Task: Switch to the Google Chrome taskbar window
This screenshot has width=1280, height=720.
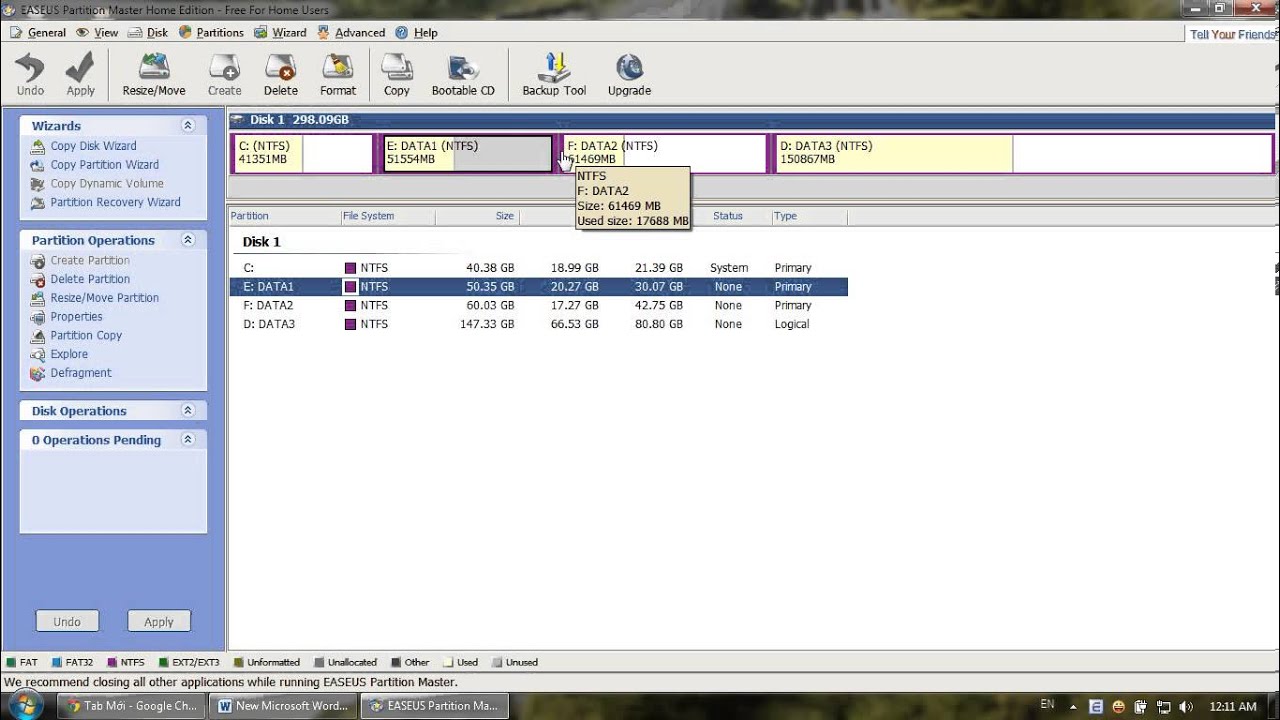Action: coord(131,705)
